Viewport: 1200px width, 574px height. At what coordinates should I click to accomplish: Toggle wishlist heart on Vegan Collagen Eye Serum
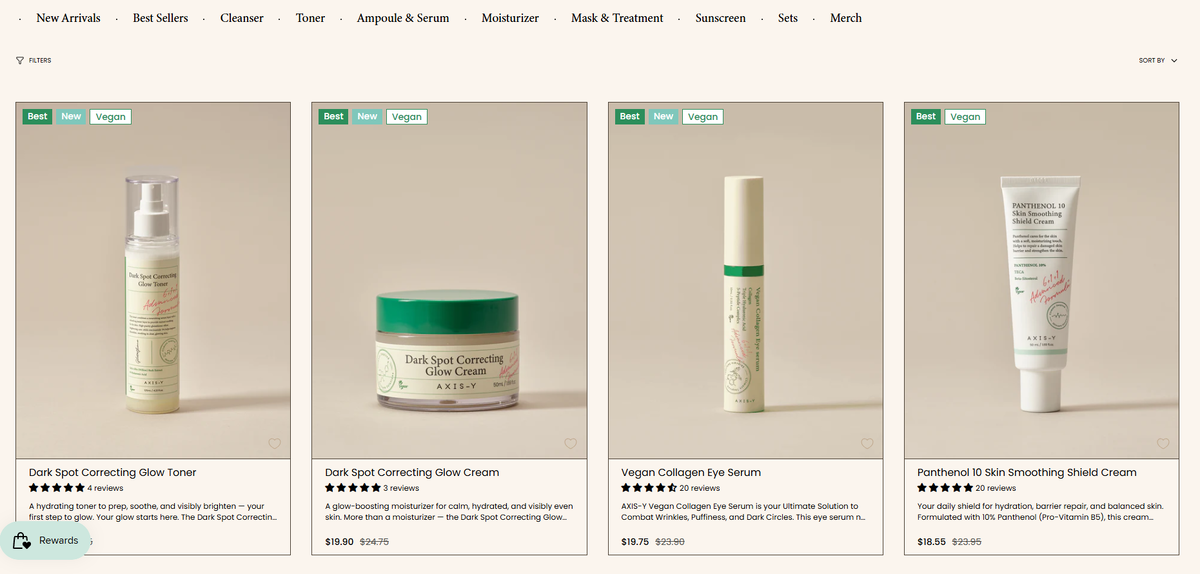click(x=867, y=444)
